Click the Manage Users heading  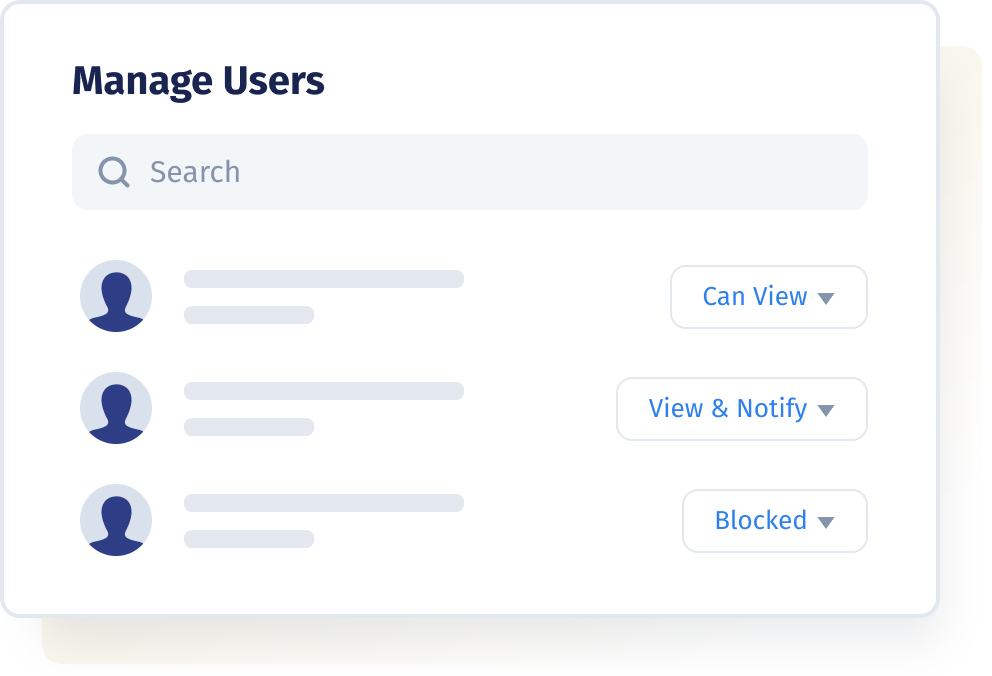(x=198, y=82)
